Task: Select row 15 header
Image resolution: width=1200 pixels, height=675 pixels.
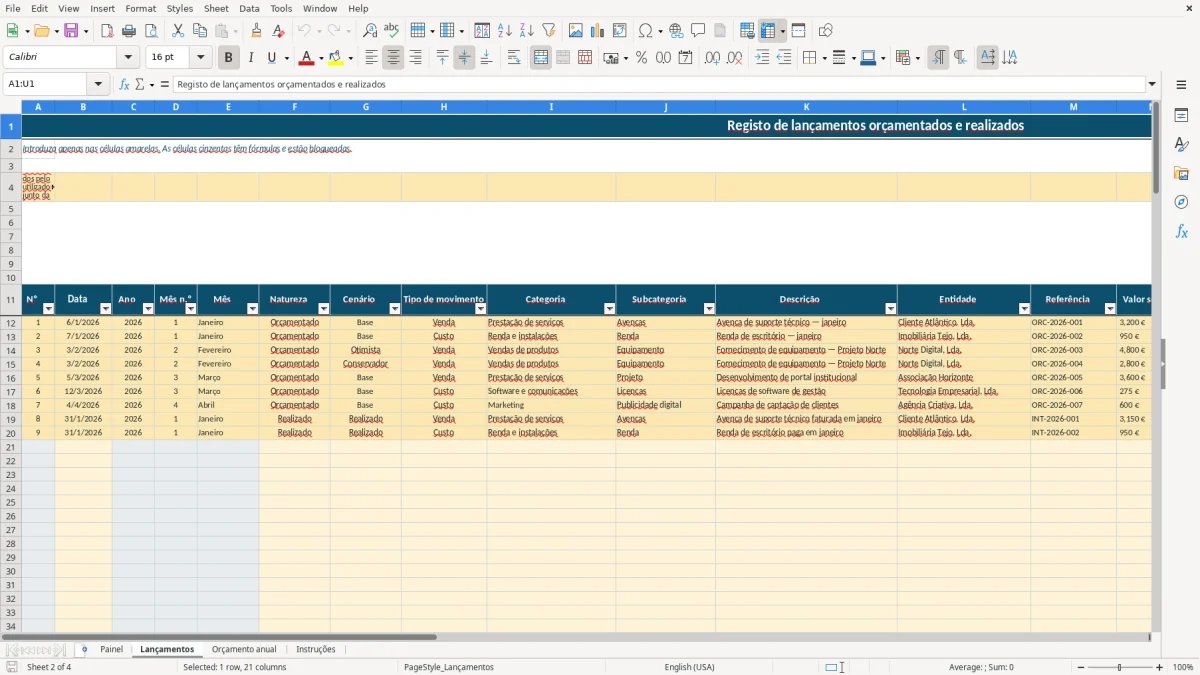Action: pyautogui.click(x=11, y=364)
